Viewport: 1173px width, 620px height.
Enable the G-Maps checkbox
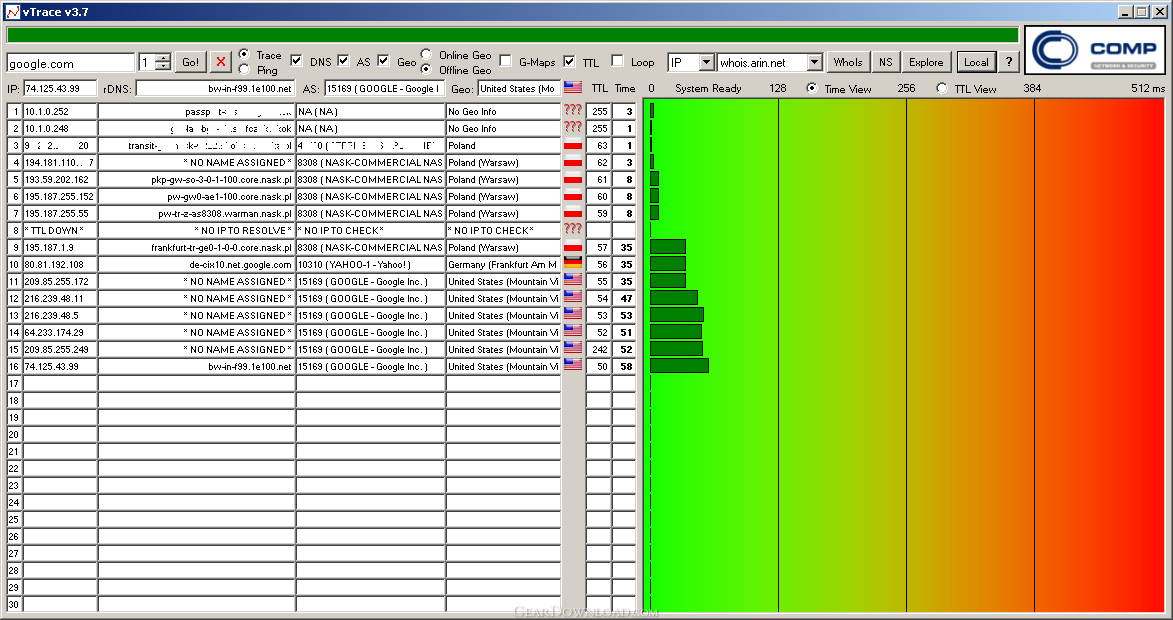click(x=506, y=61)
